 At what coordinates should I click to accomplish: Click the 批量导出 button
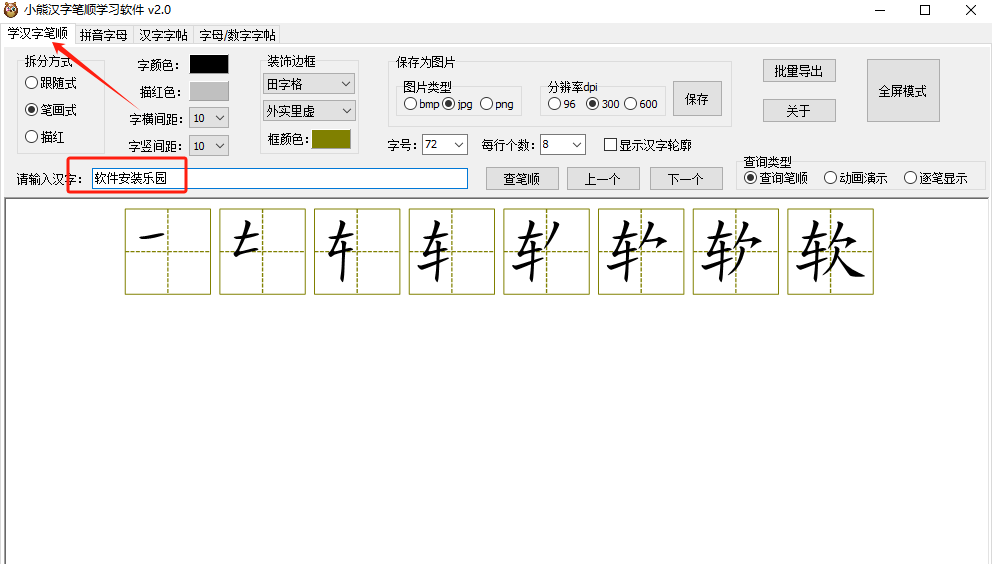point(798,71)
